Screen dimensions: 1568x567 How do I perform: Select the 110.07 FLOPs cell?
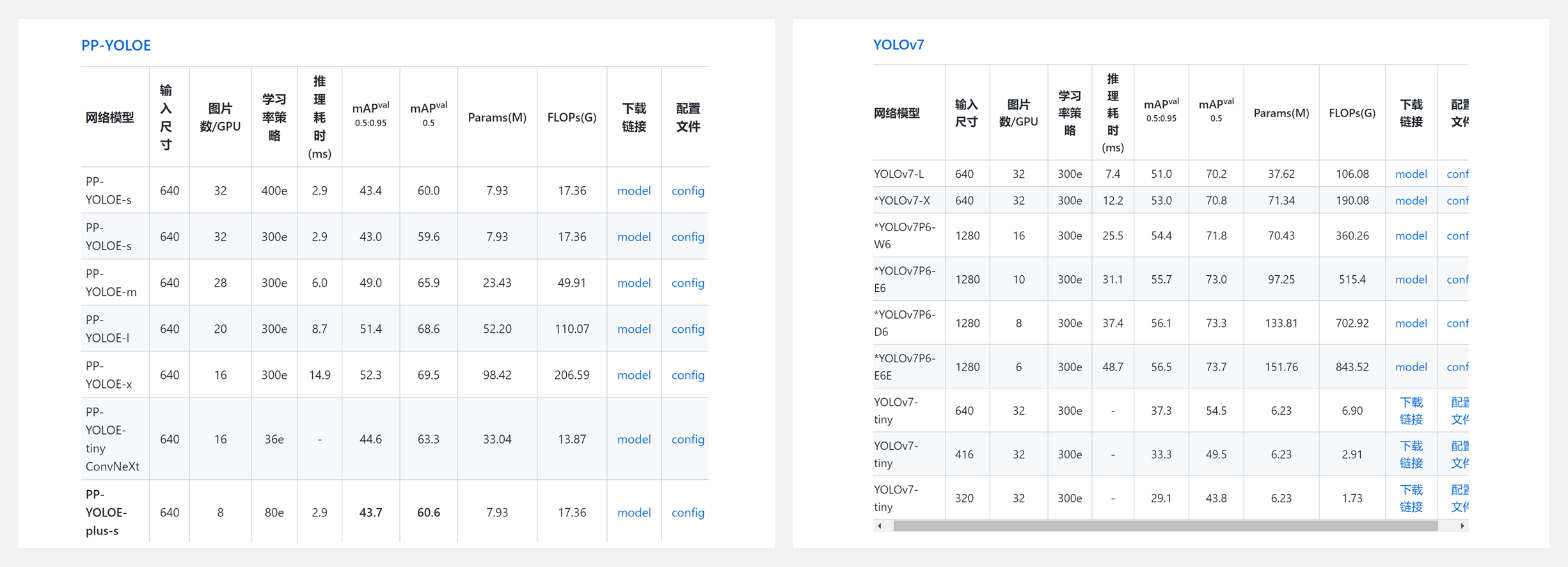[x=572, y=329]
